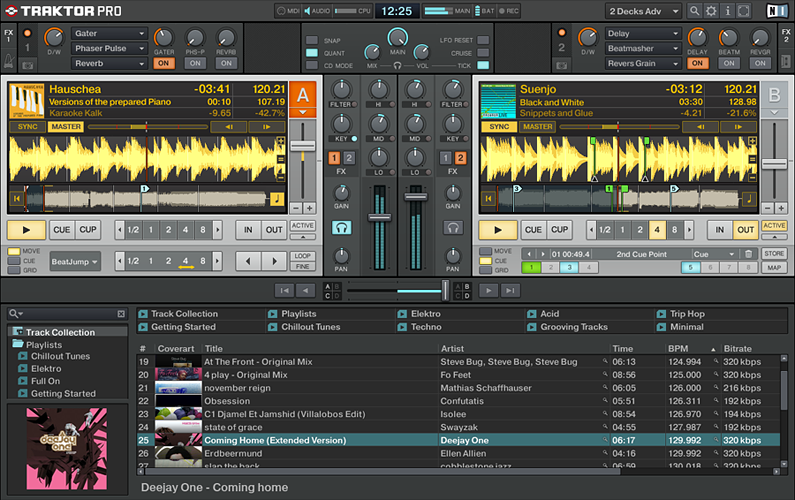Click the FX unit 2 snapshot icon
This screenshot has width=795, height=500.
pyautogui.click(x=562, y=65)
